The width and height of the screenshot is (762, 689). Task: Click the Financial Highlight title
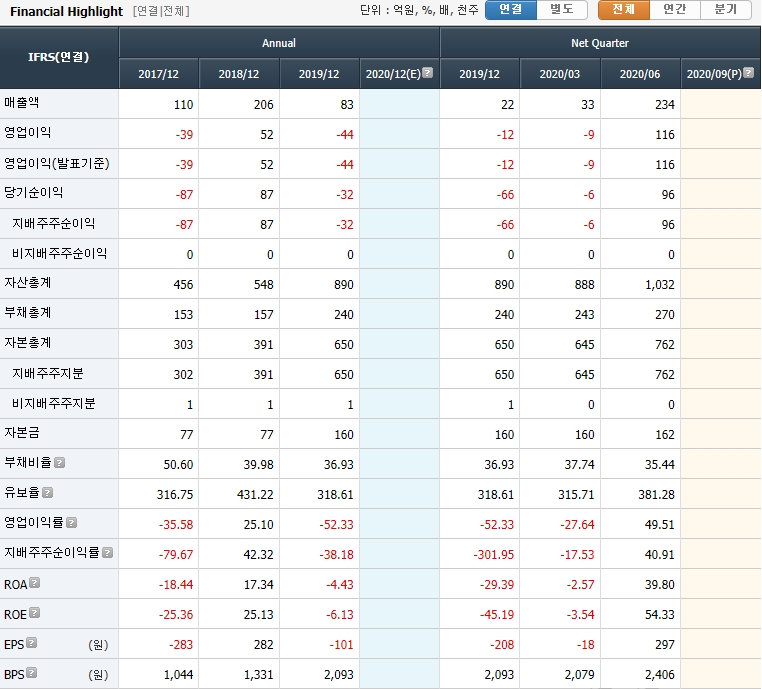pos(67,11)
